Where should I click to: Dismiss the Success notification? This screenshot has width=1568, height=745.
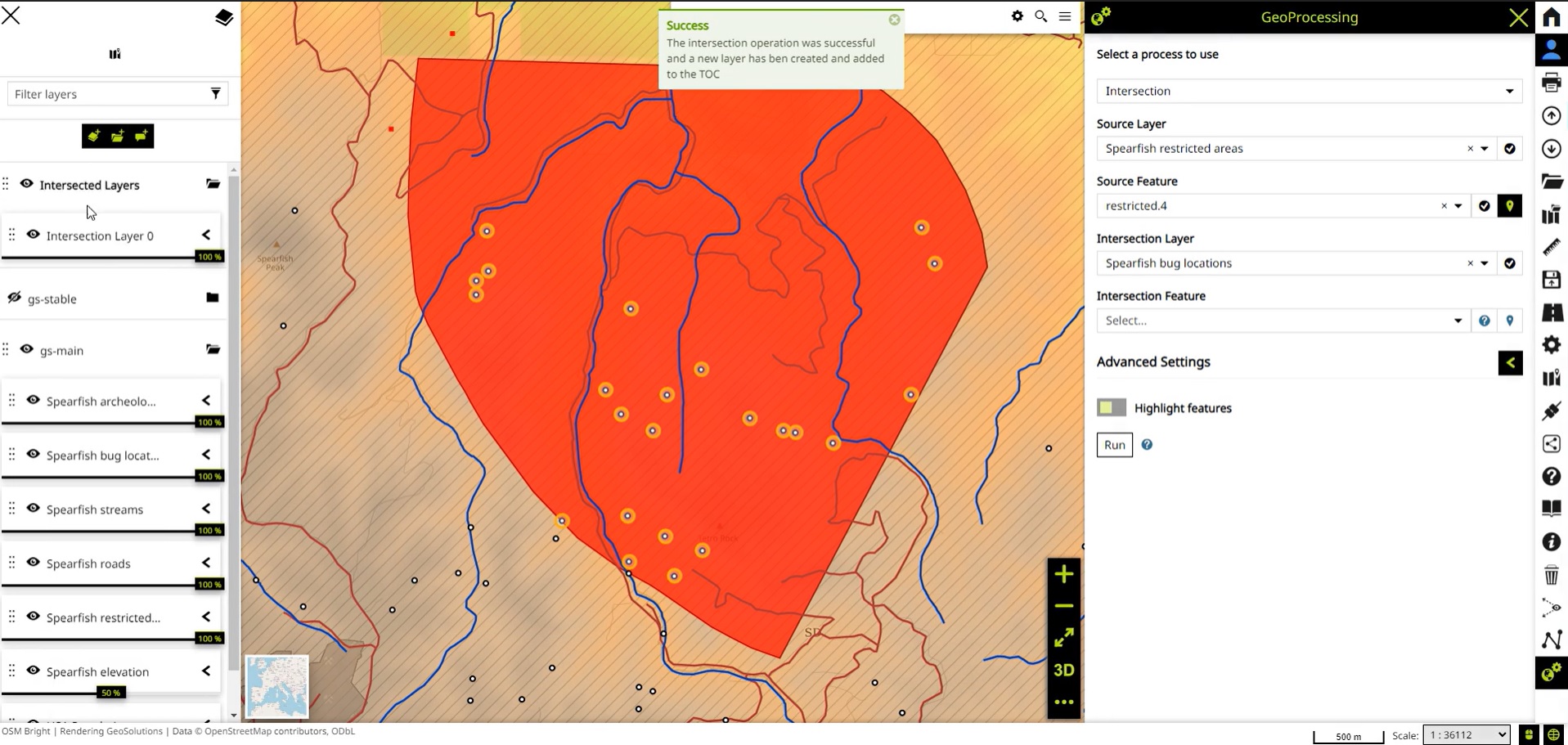point(894,20)
